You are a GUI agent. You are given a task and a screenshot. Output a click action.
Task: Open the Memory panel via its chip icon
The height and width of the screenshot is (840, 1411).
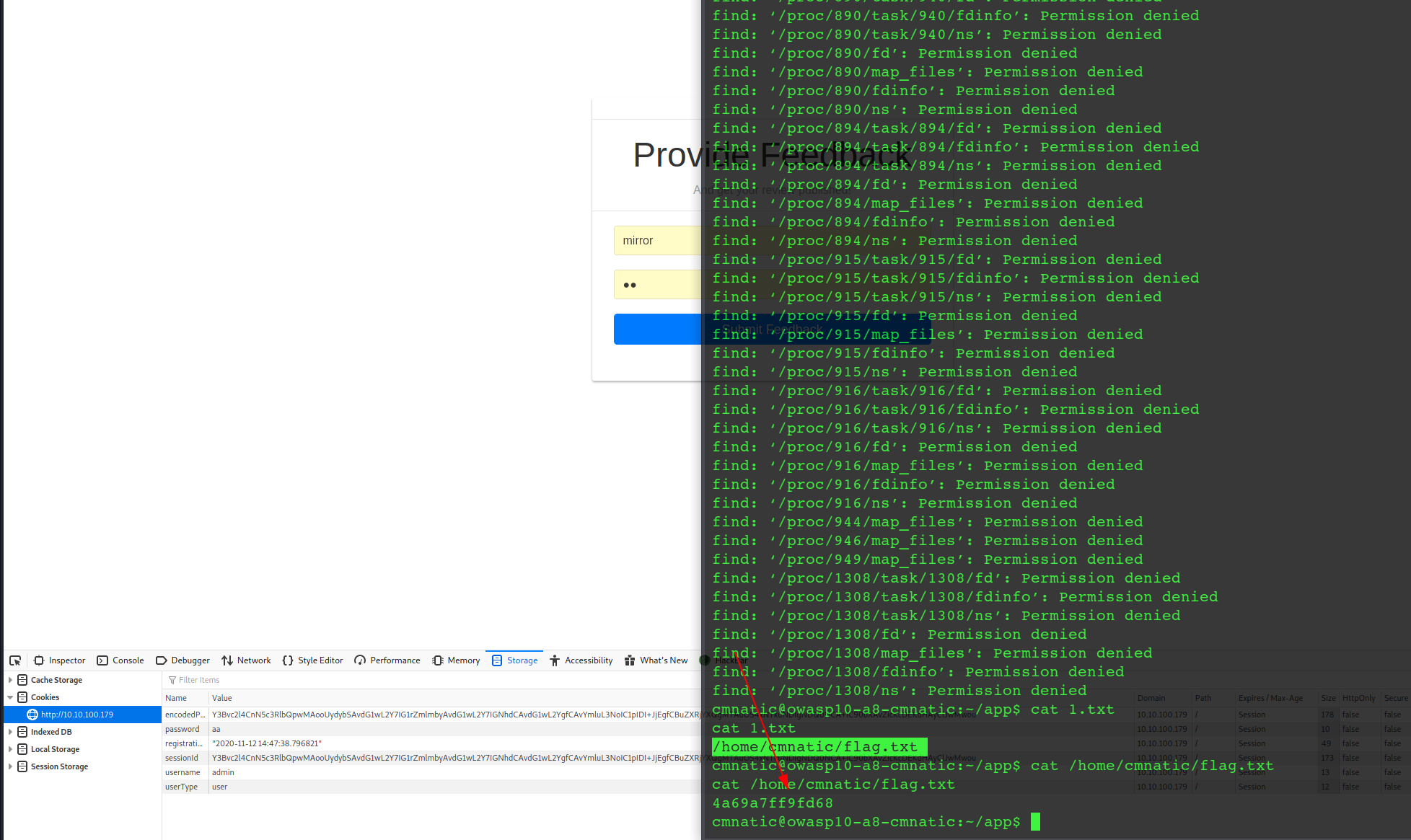pyautogui.click(x=437, y=660)
